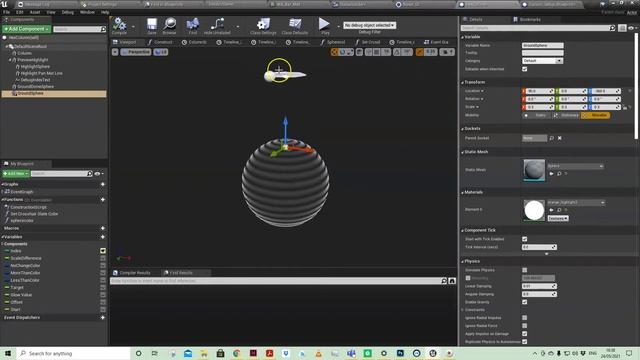The width and height of the screenshot is (640, 360).
Task: Open details property matrix grid icon
Action: pos(622,28)
